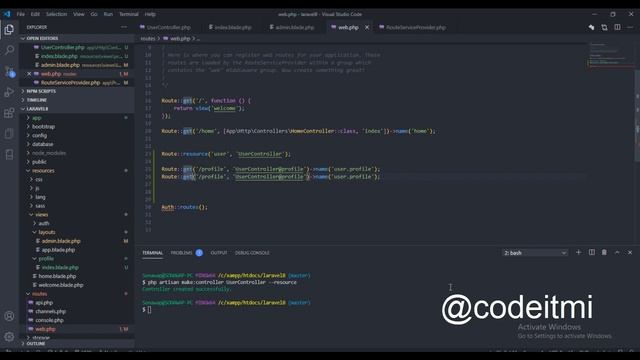Create a new terminal with plus icon
640x360 pixels.
[578, 253]
